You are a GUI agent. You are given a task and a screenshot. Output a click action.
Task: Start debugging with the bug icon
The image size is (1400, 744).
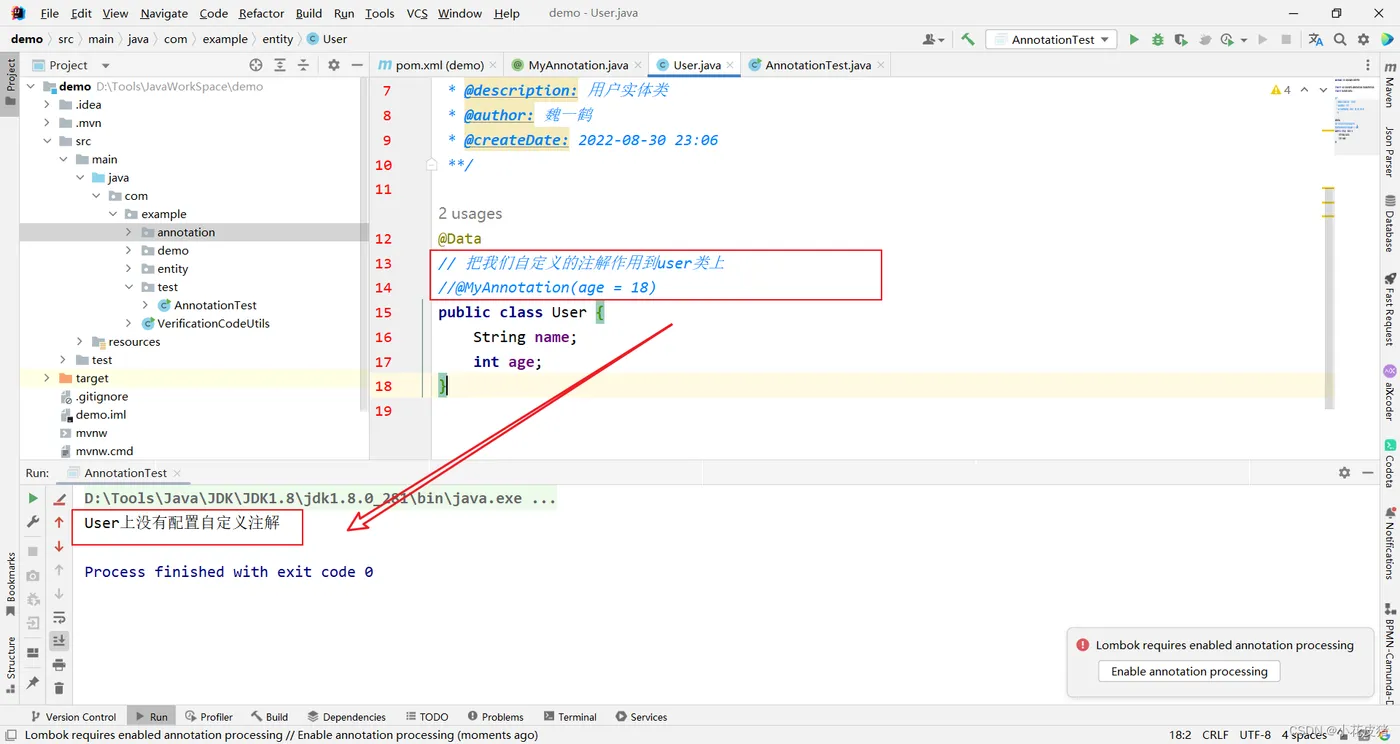[x=1157, y=39]
